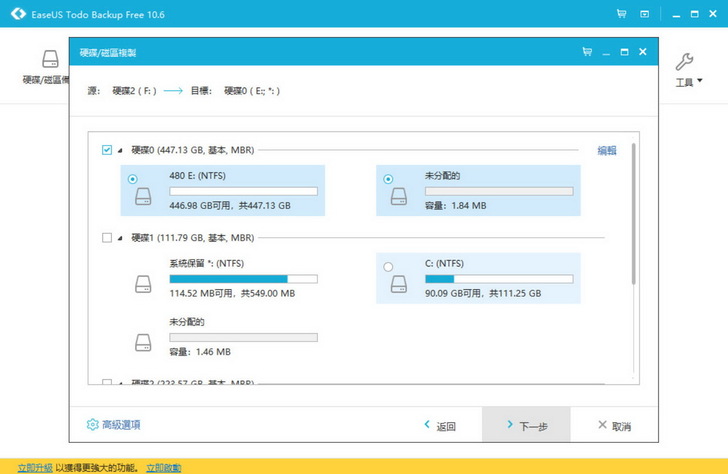The width and height of the screenshot is (728, 474).
Task: Uncheck the 硬碟0 checkbox
Action: (x=107, y=150)
